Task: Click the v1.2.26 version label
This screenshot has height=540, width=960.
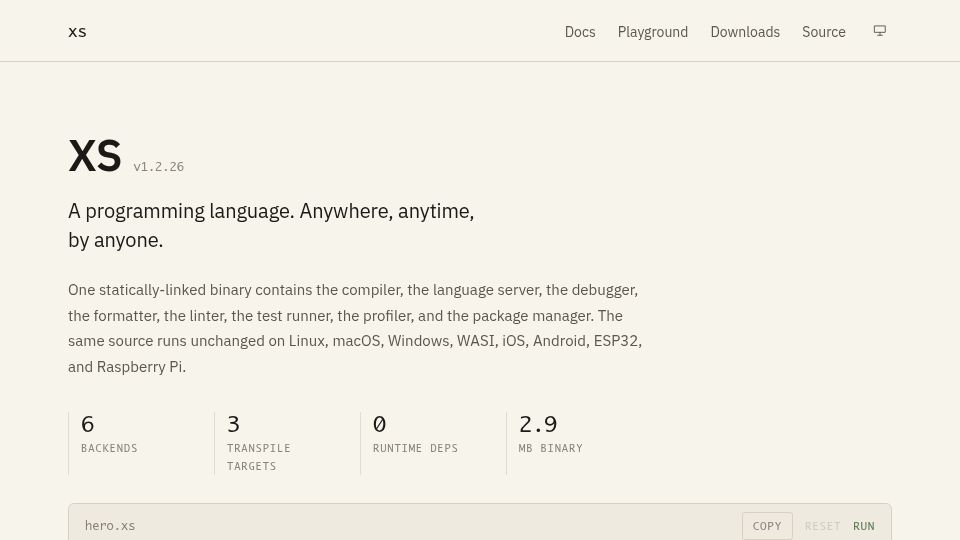Action: coord(159,167)
